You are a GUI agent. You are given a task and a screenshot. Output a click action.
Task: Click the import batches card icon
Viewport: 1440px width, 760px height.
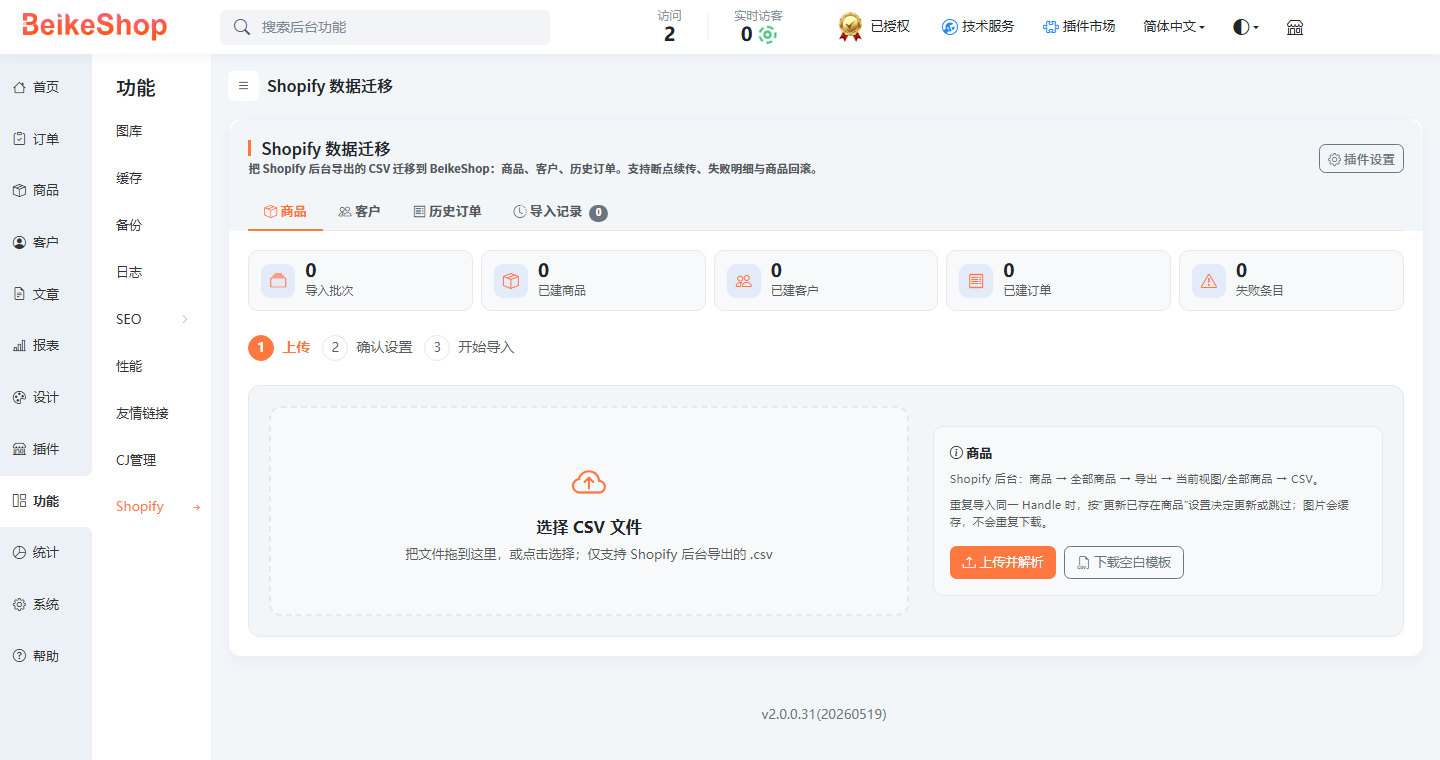click(278, 281)
